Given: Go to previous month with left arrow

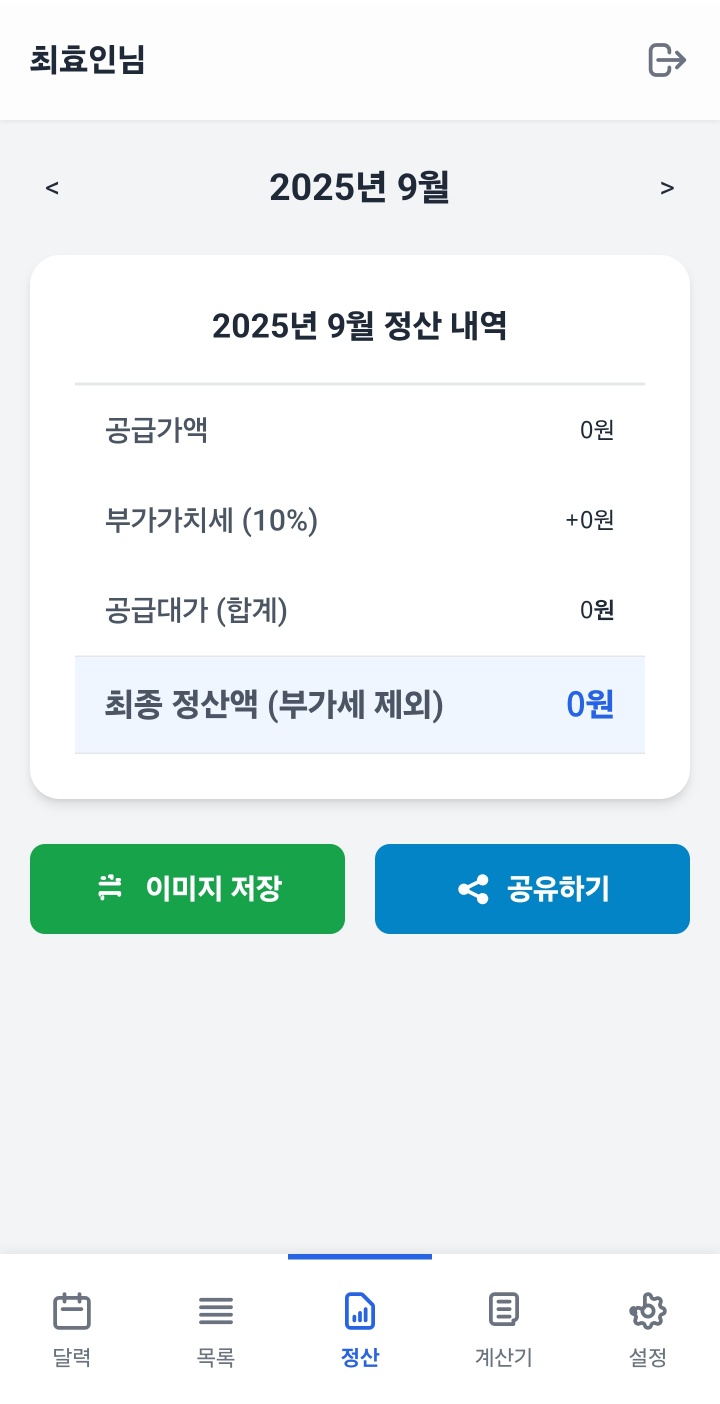Looking at the screenshot, I should click(52, 188).
